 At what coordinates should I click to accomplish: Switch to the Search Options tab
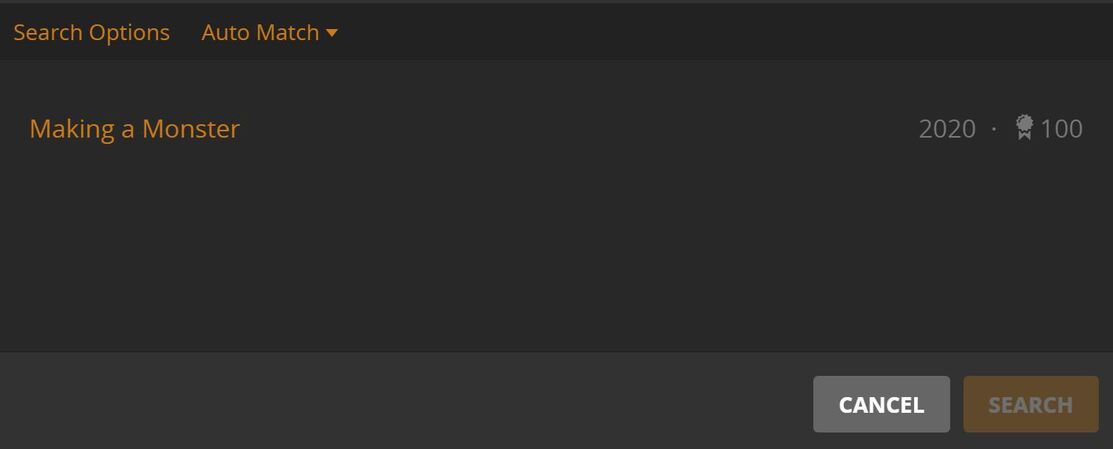click(92, 33)
